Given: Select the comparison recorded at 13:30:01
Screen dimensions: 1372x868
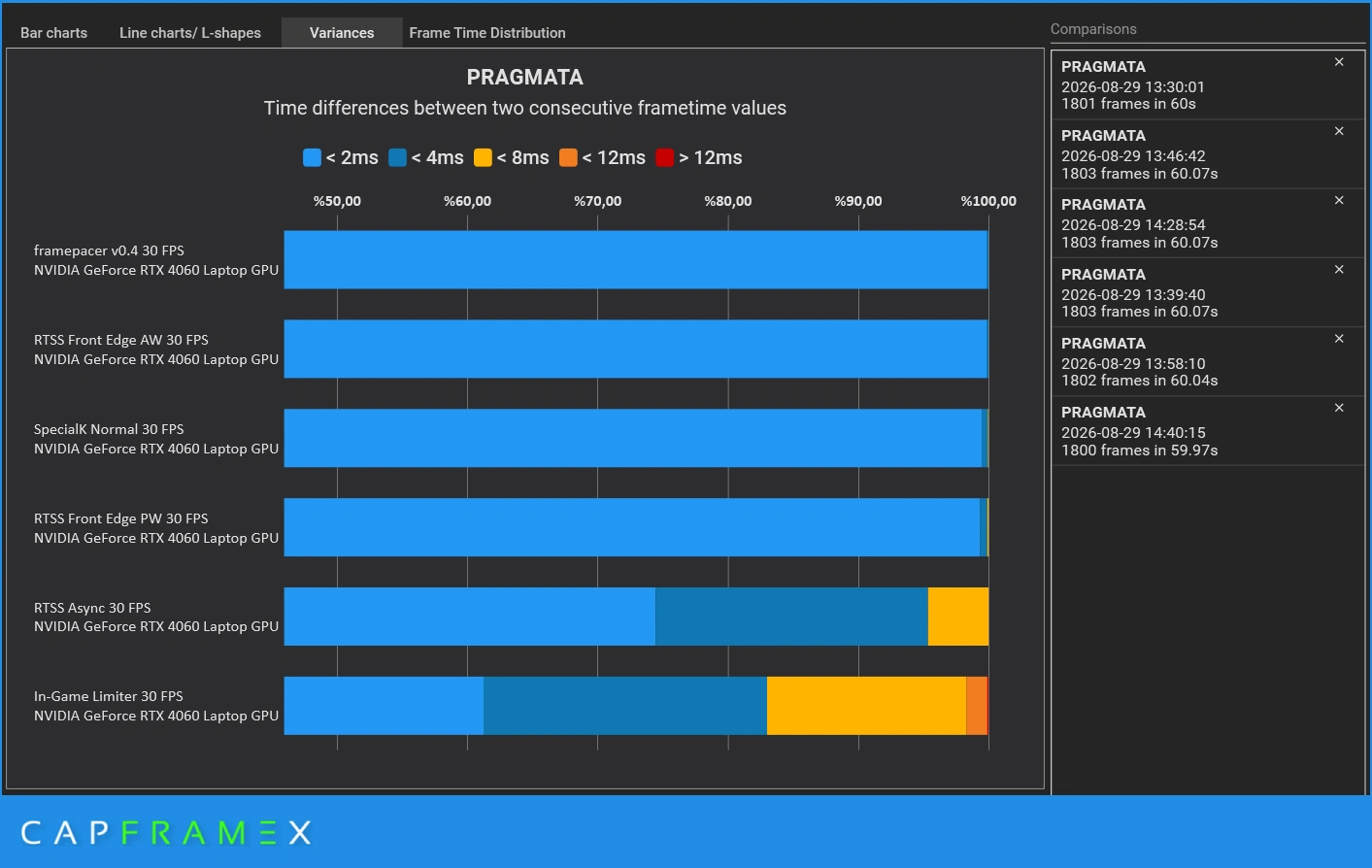Looking at the screenshot, I should tap(1208, 84).
